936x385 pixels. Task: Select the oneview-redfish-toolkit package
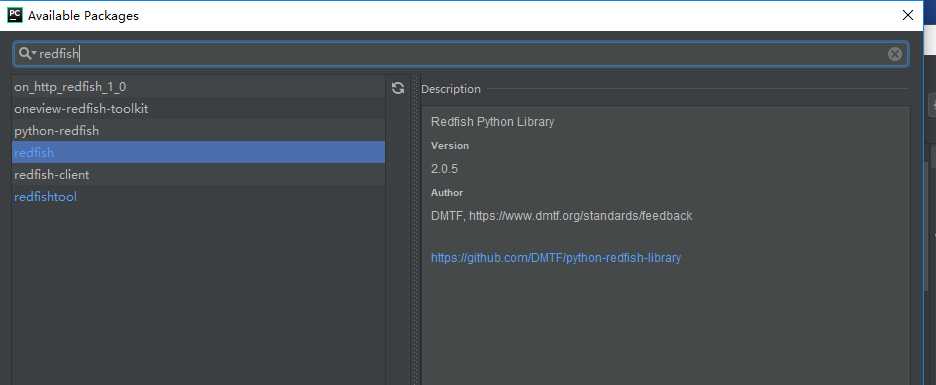(x=198, y=109)
